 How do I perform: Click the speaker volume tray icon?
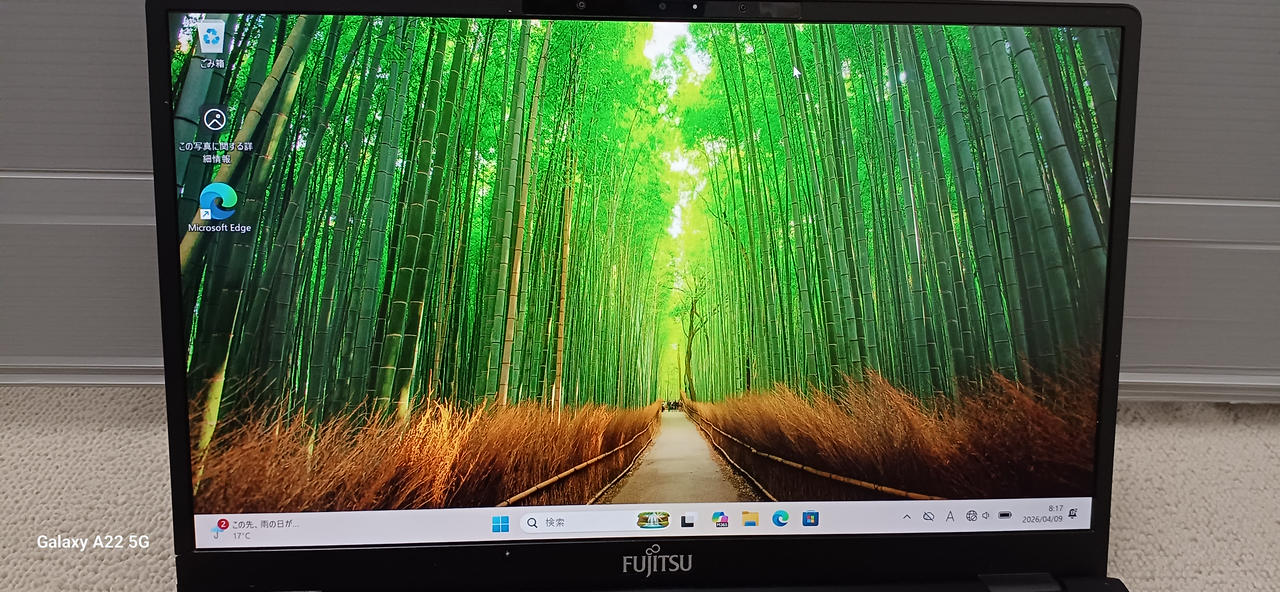click(986, 516)
